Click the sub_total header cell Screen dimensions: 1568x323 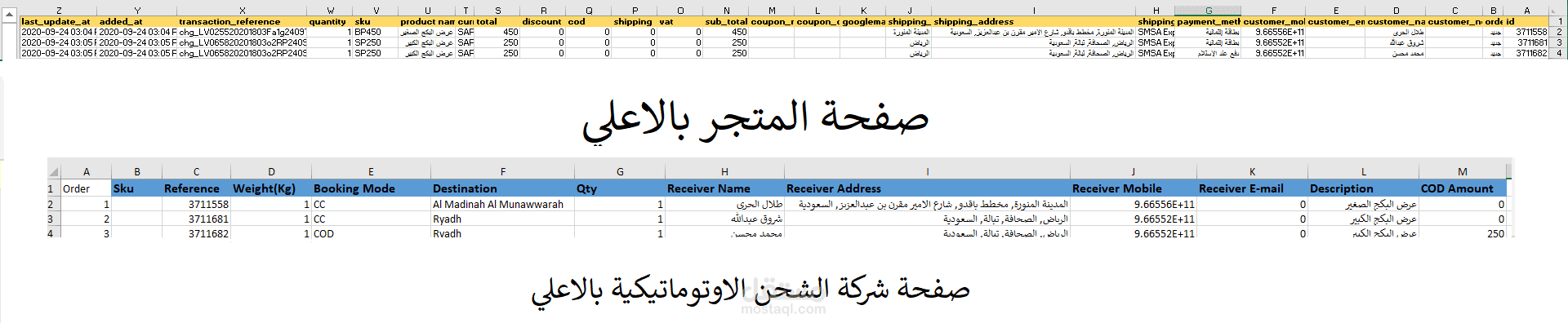point(725,21)
